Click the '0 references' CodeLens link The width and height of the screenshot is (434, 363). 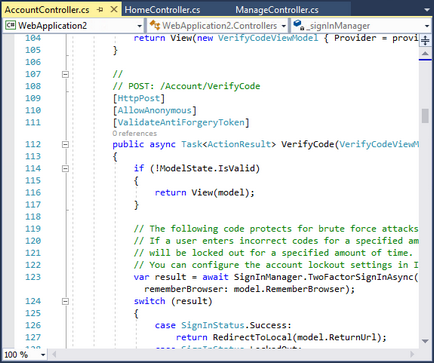pos(134,133)
